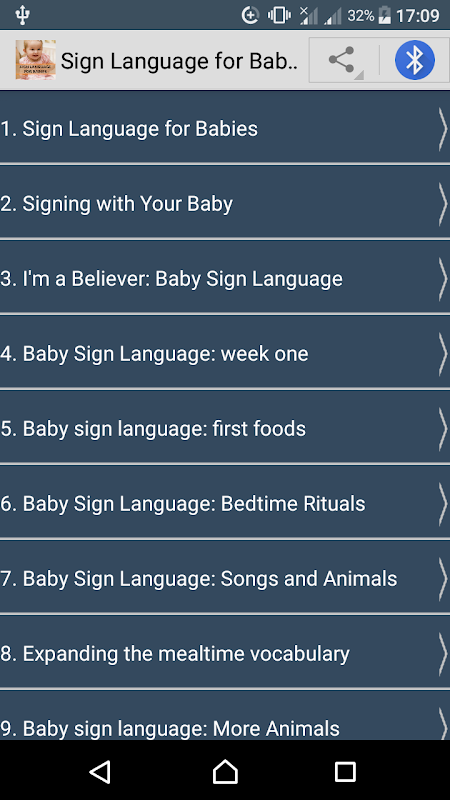Open Baby sign language: More Animals
This screenshot has height=800, width=450.
point(225,716)
